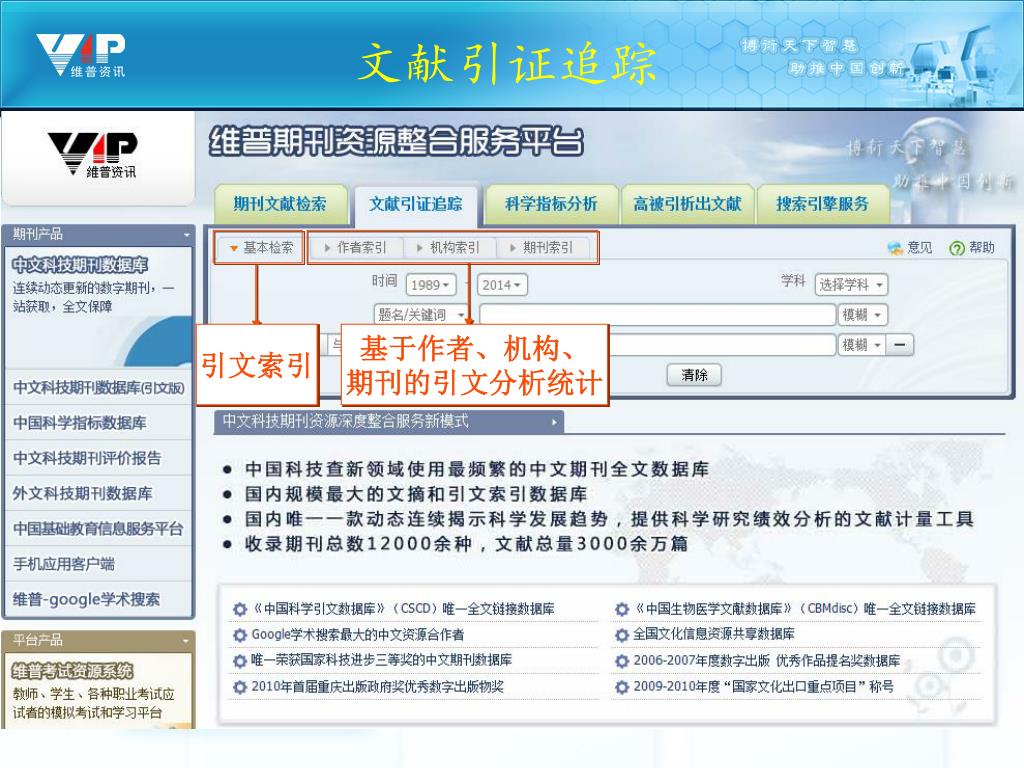Select the 高被引析出文献 tab
1024x768 pixels.
pos(687,204)
